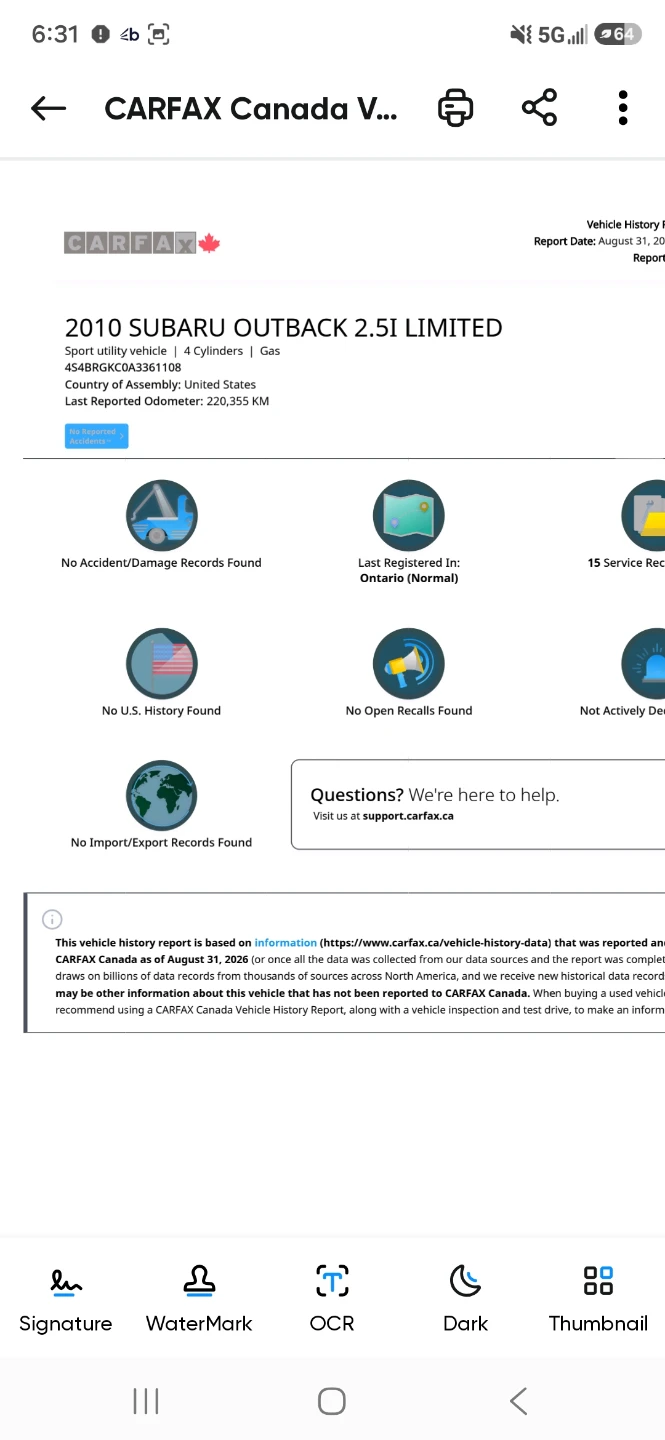
Task: Open the blue information link
Action: [x=285, y=943]
